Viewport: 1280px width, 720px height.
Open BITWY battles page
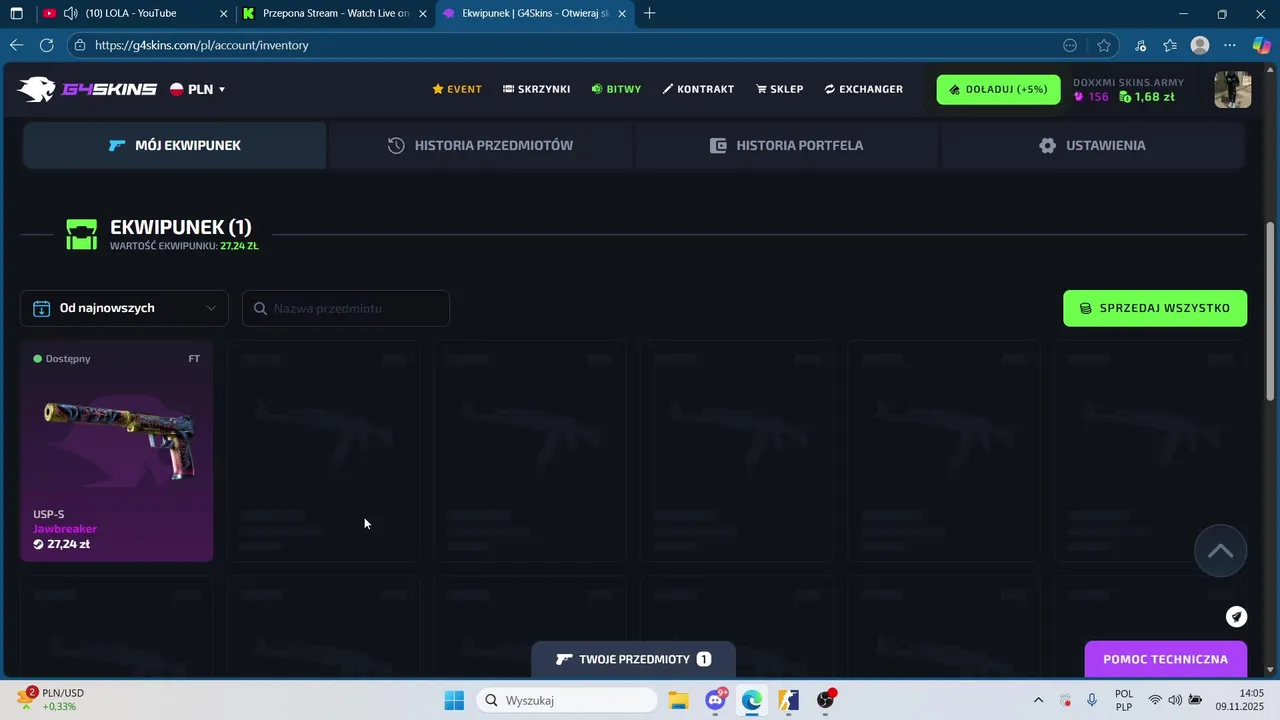[x=616, y=89]
